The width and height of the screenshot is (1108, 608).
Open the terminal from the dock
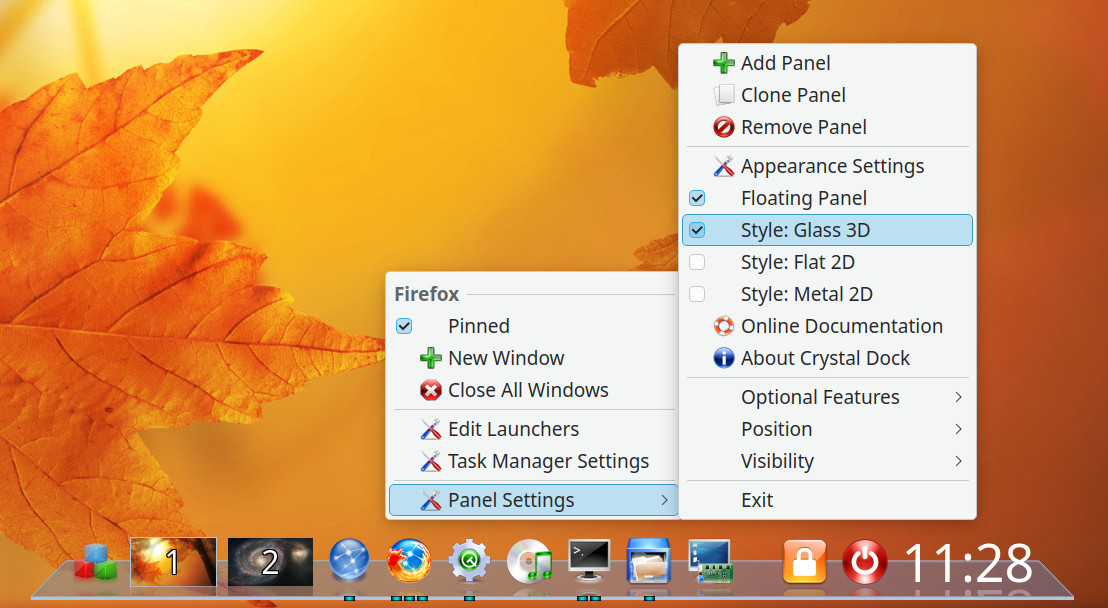click(x=589, y=562)
